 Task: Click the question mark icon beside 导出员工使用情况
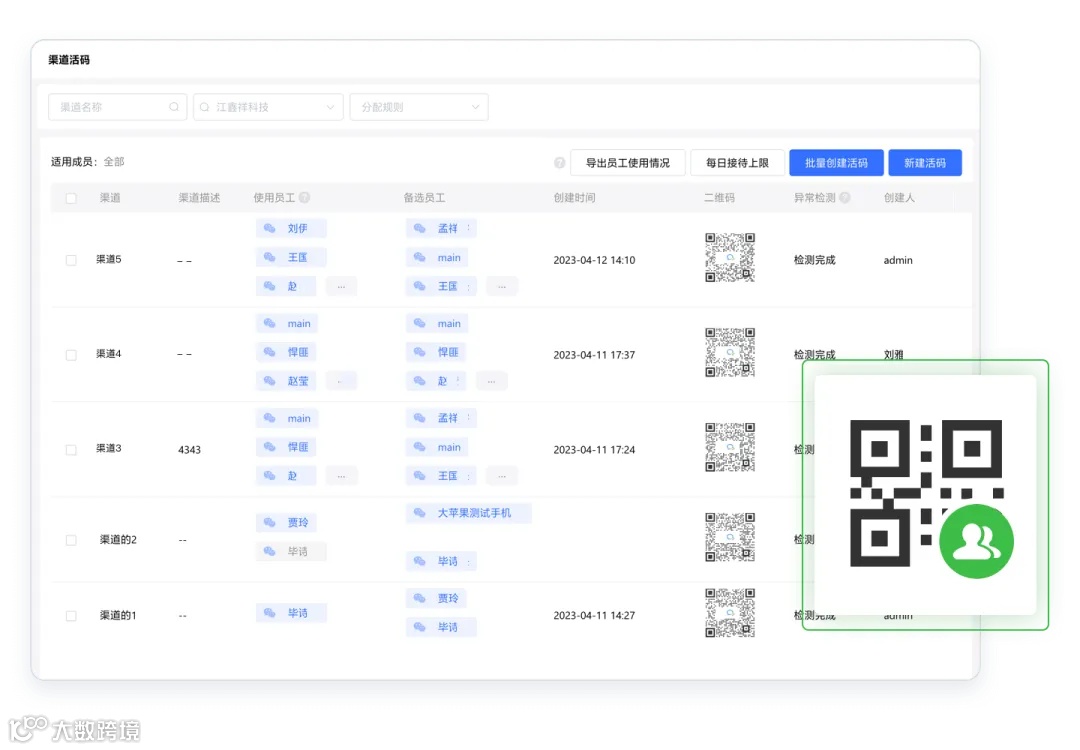click(x=559, y=163)
